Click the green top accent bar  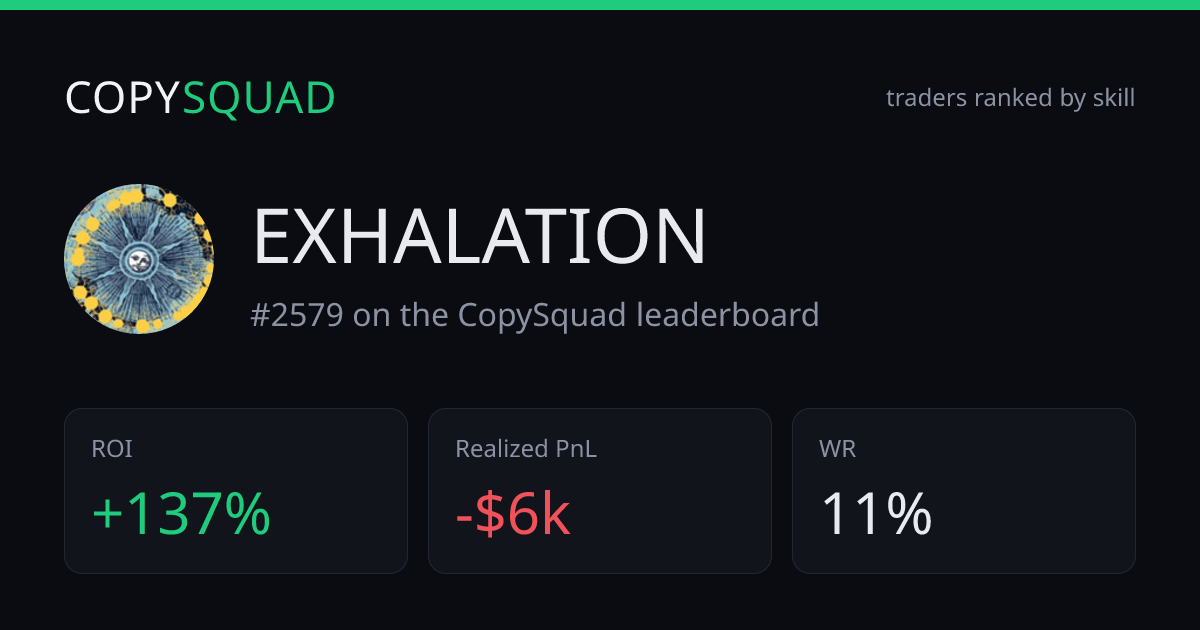(600, 5)
